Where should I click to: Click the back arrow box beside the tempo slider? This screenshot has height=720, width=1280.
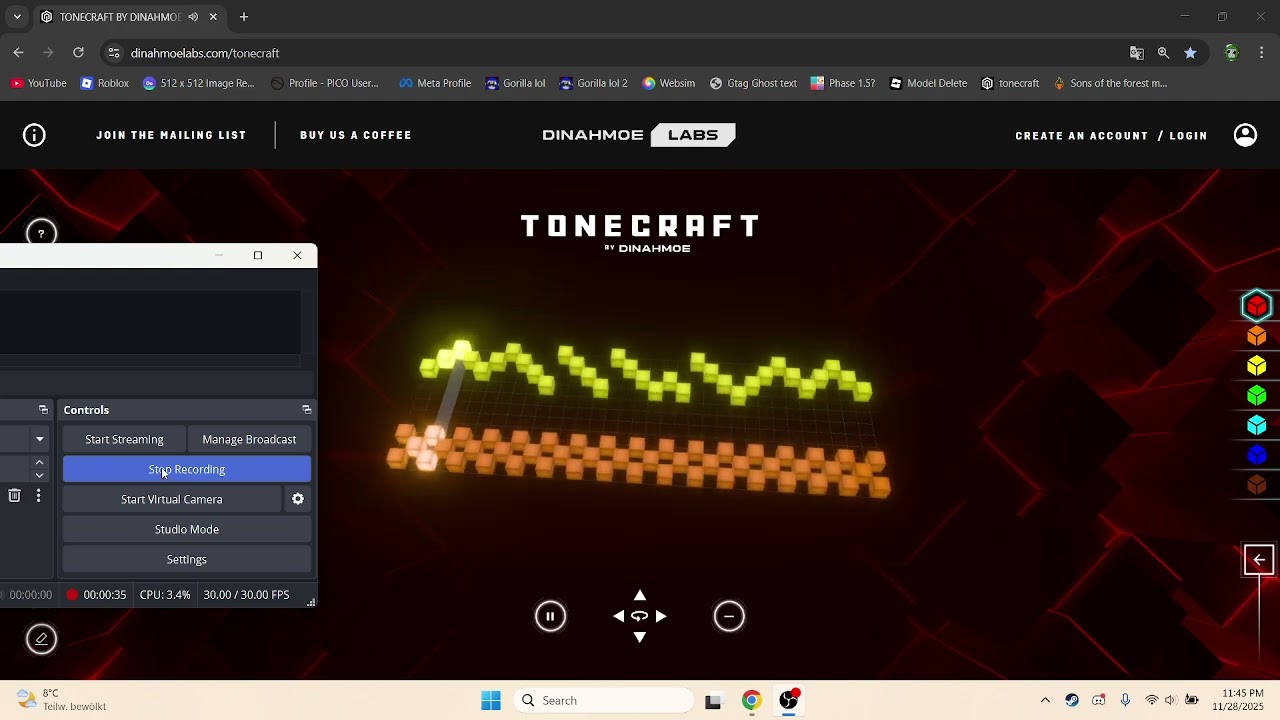pyautogui.click(x=1259, y=560)
